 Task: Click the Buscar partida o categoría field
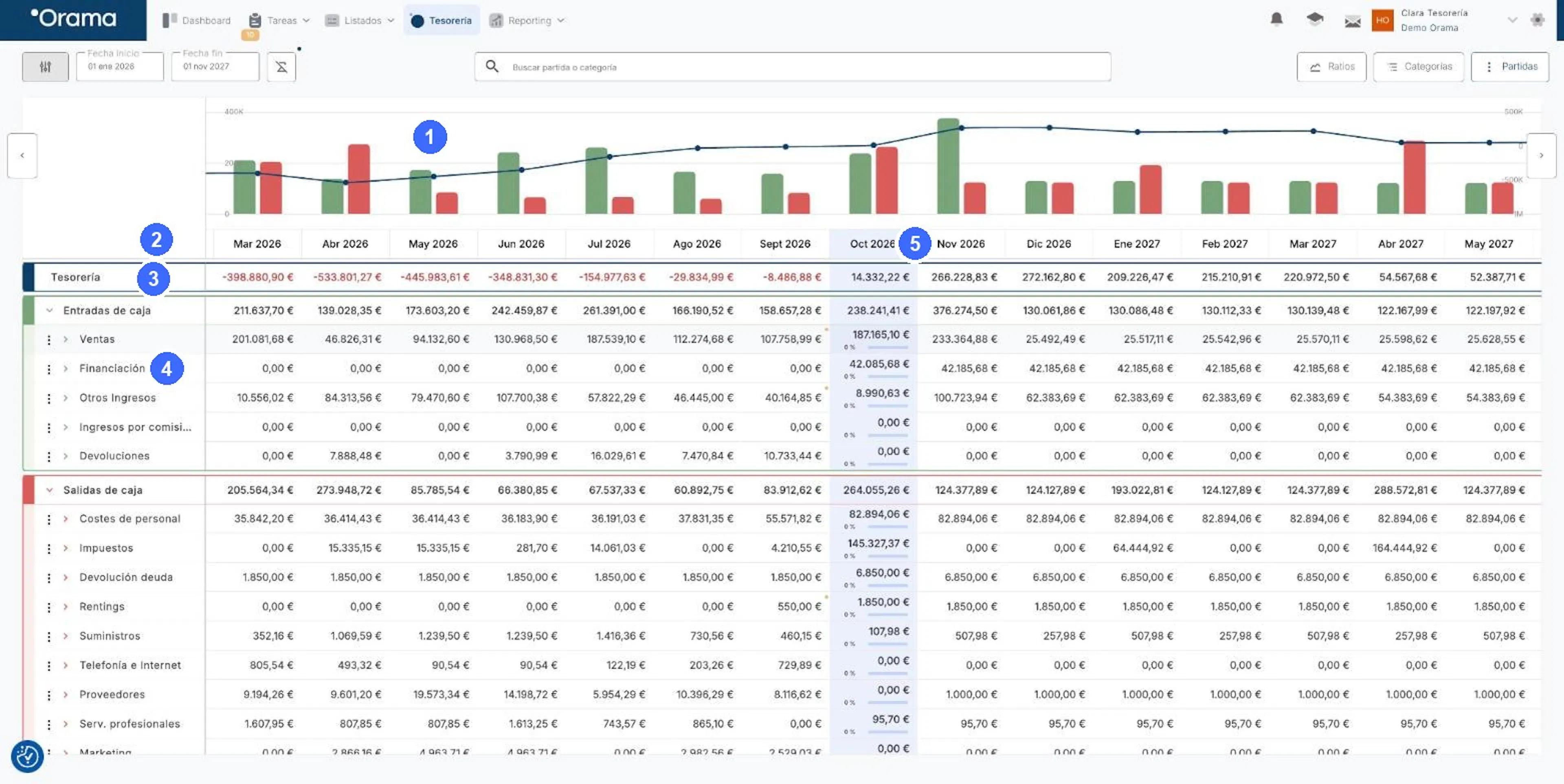[792, 67]
